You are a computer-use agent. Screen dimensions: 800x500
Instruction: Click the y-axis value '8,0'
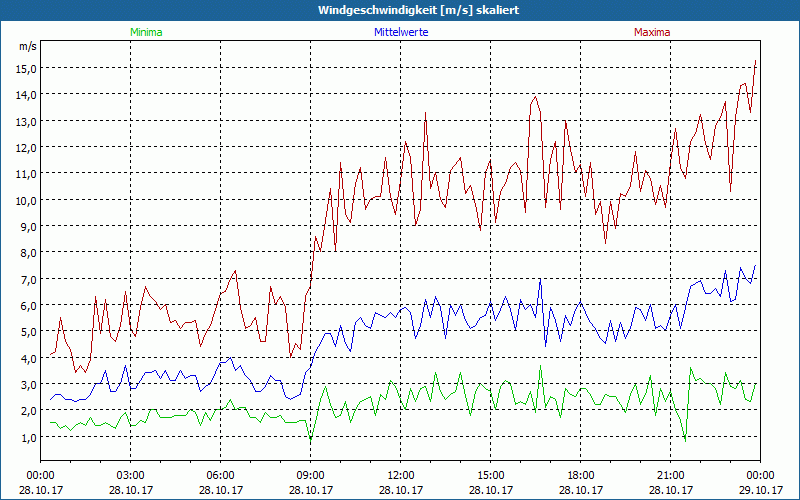pos(28,253)
